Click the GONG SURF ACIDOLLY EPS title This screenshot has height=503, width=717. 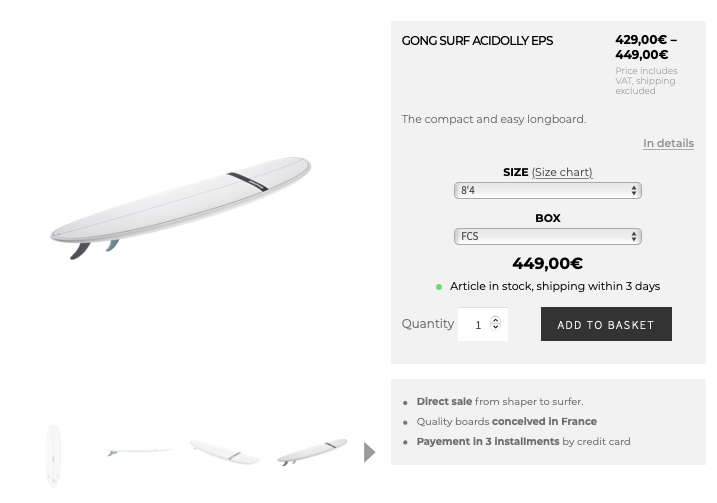pos(477,41)
